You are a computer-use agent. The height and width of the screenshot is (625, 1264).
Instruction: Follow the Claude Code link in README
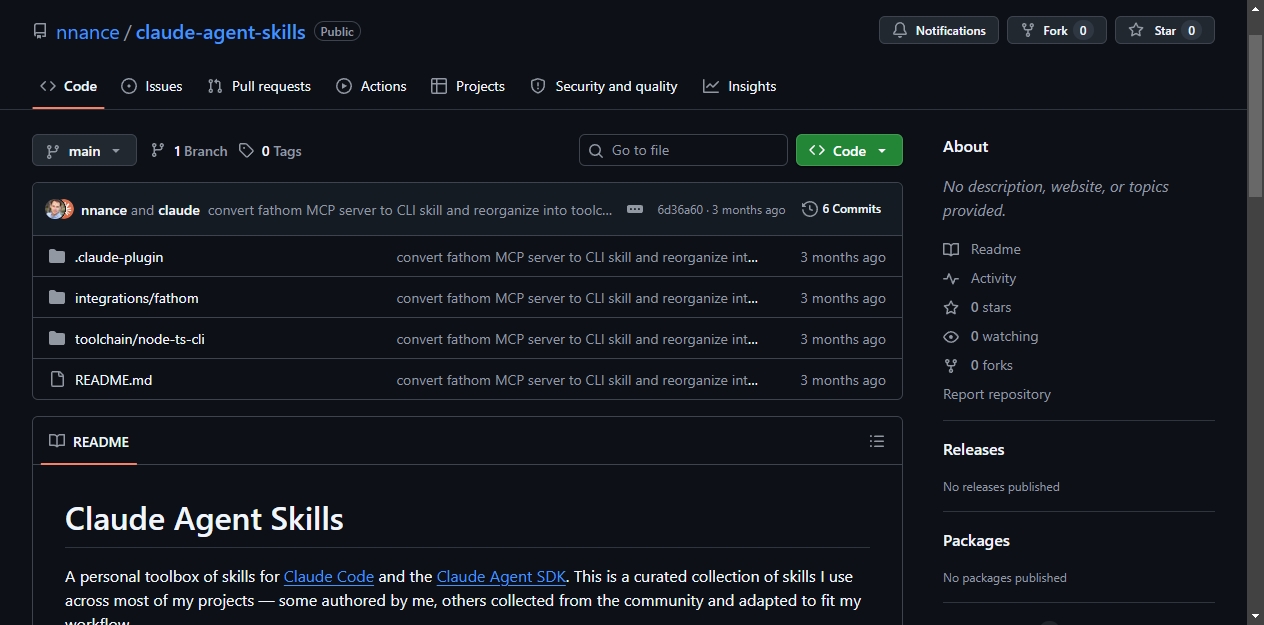[x=329, y=577]
